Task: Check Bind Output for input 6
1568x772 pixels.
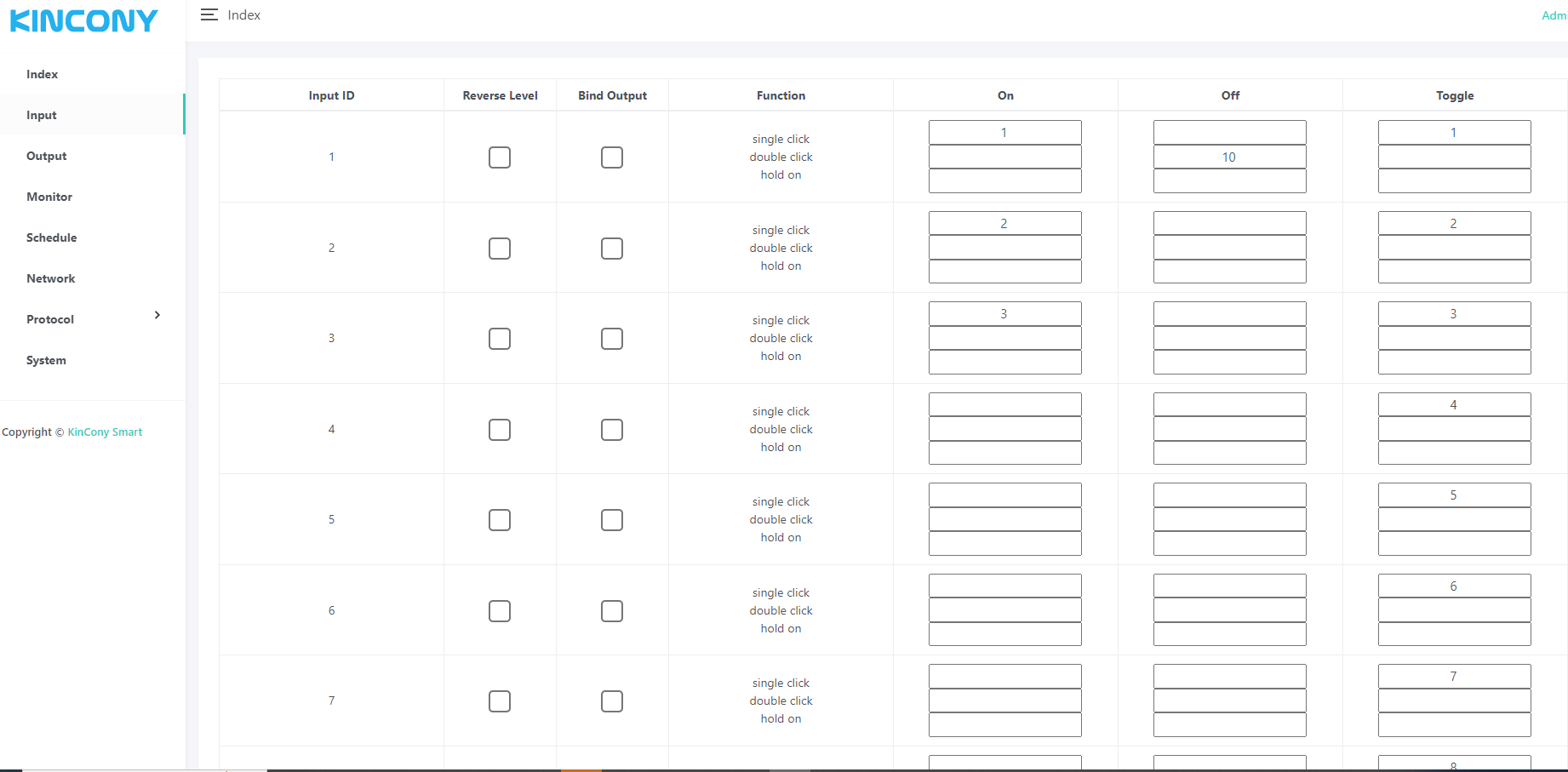Action: click(612, 611)
